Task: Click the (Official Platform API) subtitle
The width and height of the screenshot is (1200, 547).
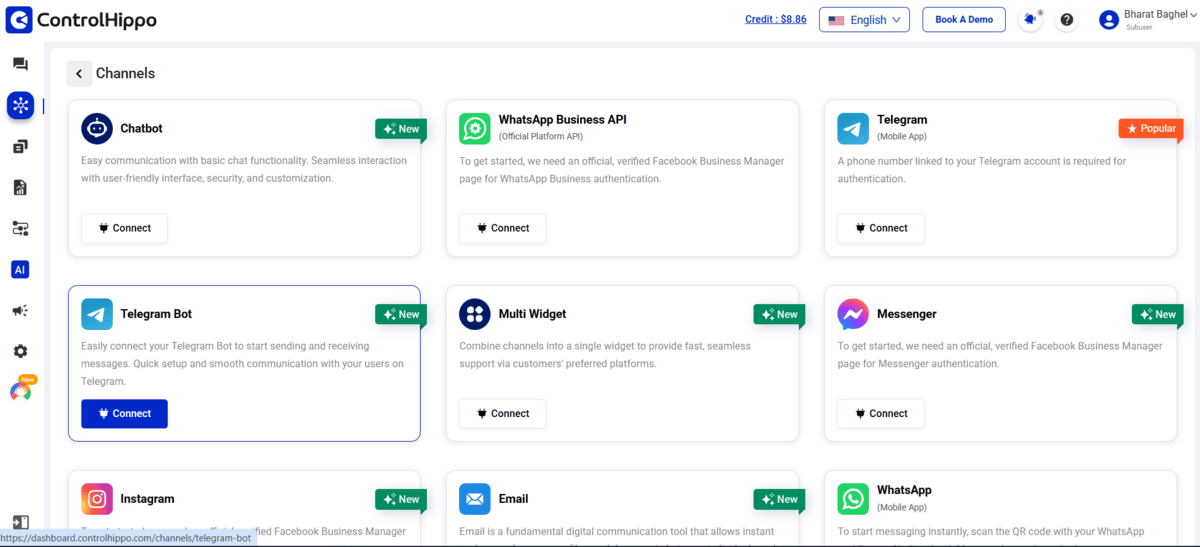Action: pyautogui.click(x=541, y=136)
